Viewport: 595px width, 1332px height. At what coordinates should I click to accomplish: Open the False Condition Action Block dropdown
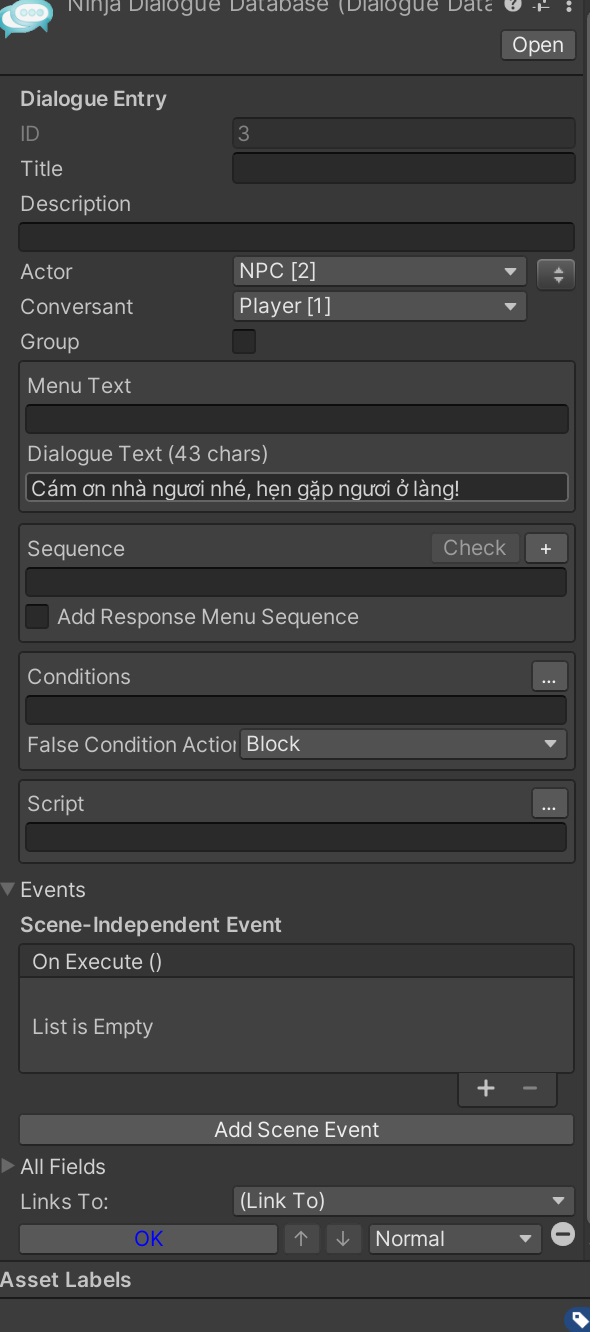point(403,744)
